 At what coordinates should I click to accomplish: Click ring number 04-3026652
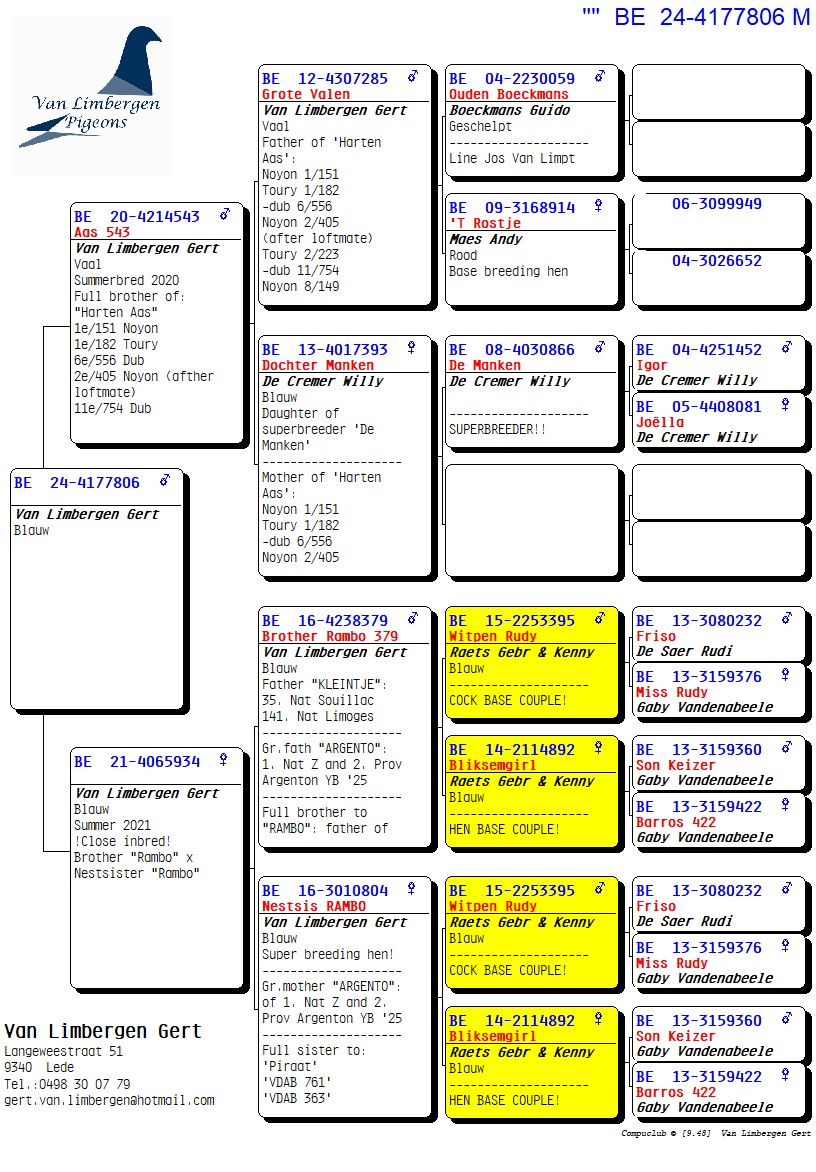pos(716,261)
